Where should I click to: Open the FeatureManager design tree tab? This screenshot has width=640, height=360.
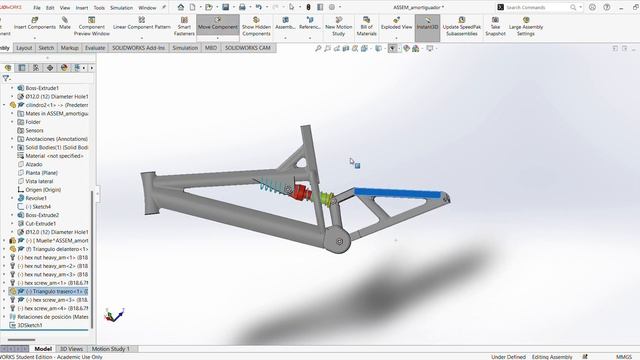[8, 68]
